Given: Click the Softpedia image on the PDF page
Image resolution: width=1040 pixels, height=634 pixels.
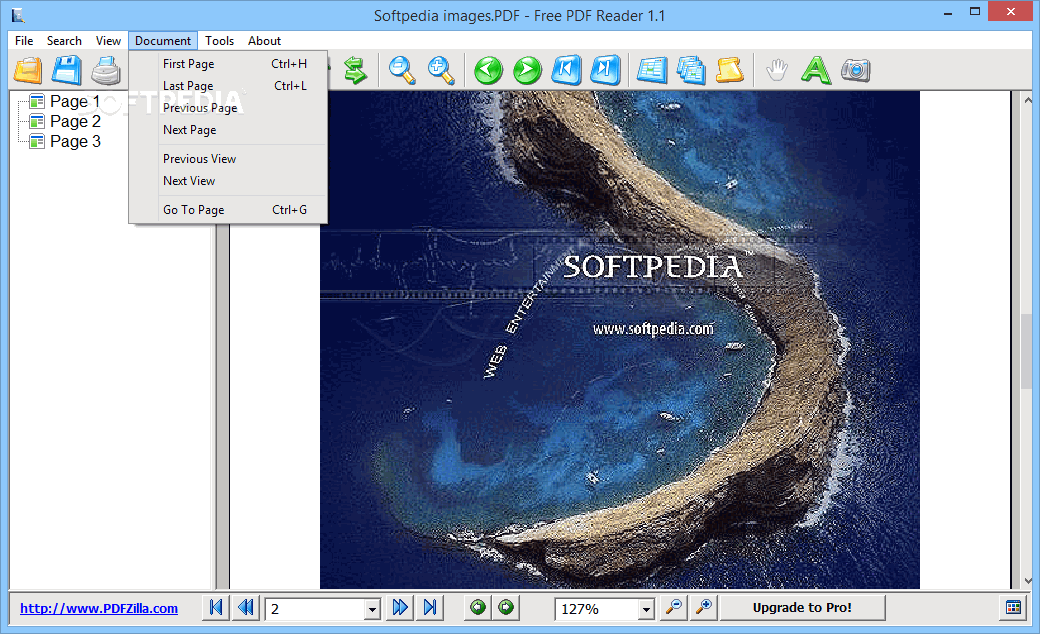Looking at the screenshot, I should coord(619,340).
